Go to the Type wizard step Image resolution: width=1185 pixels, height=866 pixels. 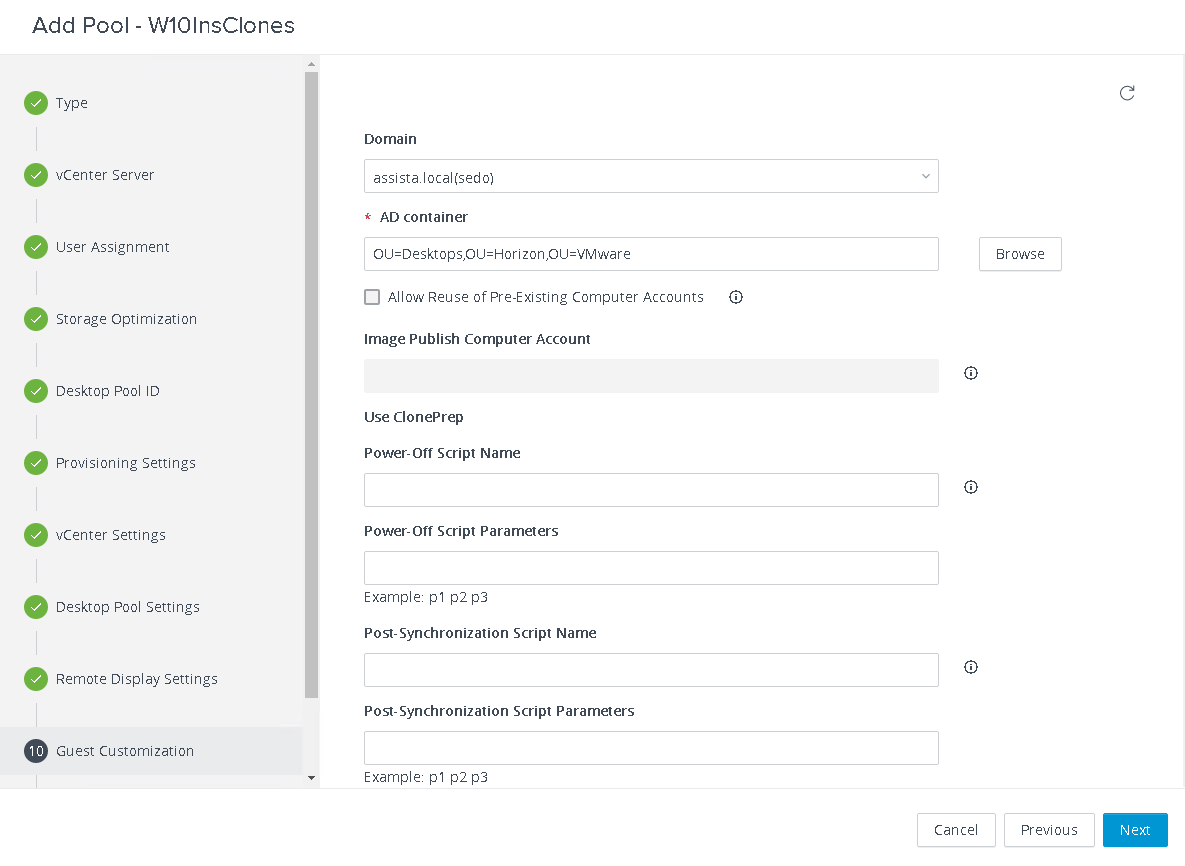point(72,103)
